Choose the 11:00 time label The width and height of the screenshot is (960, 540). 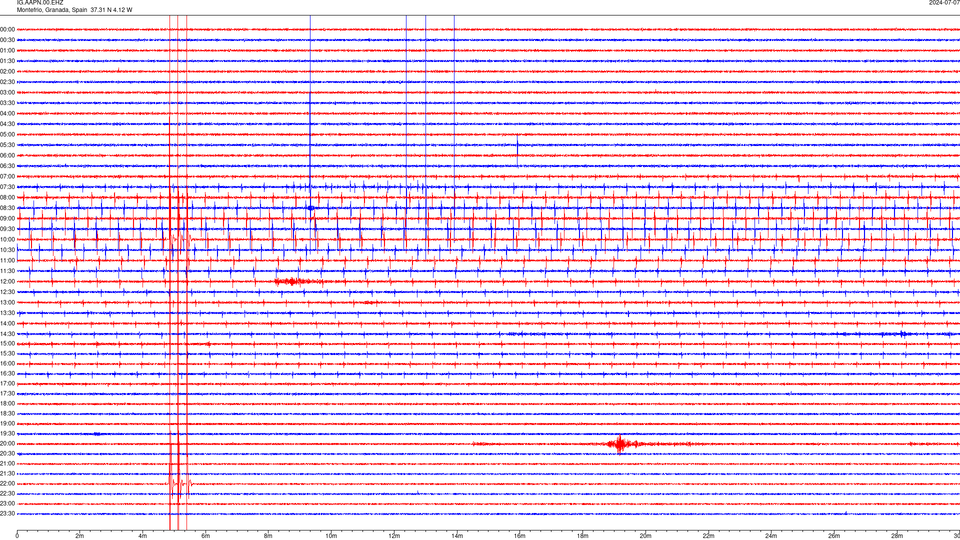point(7,260)
